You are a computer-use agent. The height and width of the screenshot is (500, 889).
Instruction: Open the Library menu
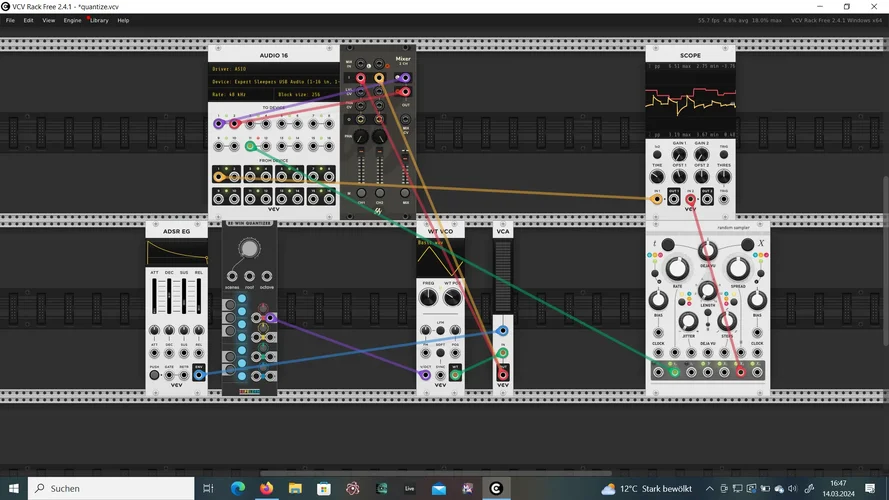pos(99,20)
